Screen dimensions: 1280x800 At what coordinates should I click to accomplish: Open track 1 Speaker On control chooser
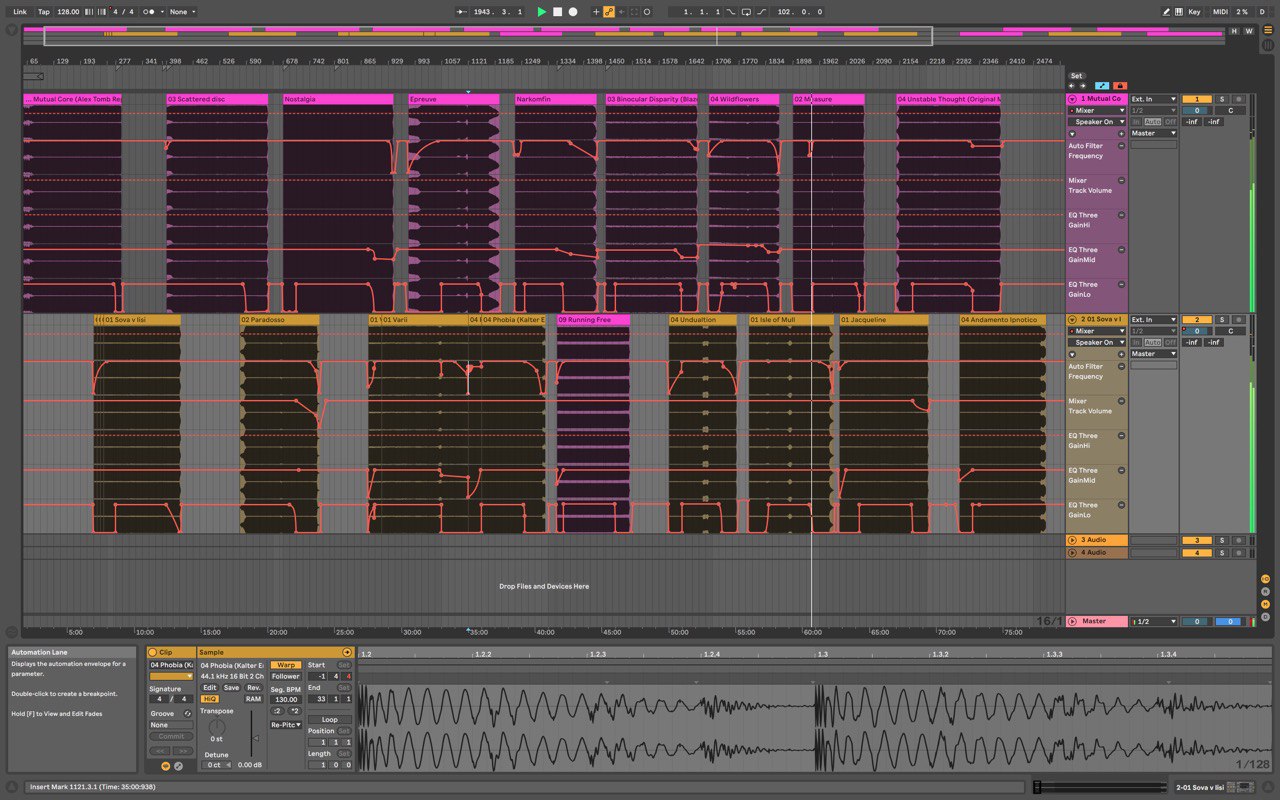coord(1097,122)
